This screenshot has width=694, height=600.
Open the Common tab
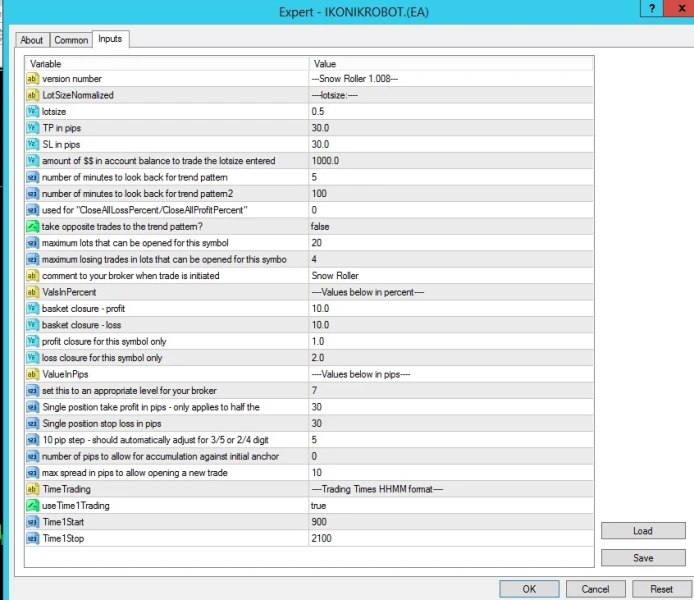(71, 40)
